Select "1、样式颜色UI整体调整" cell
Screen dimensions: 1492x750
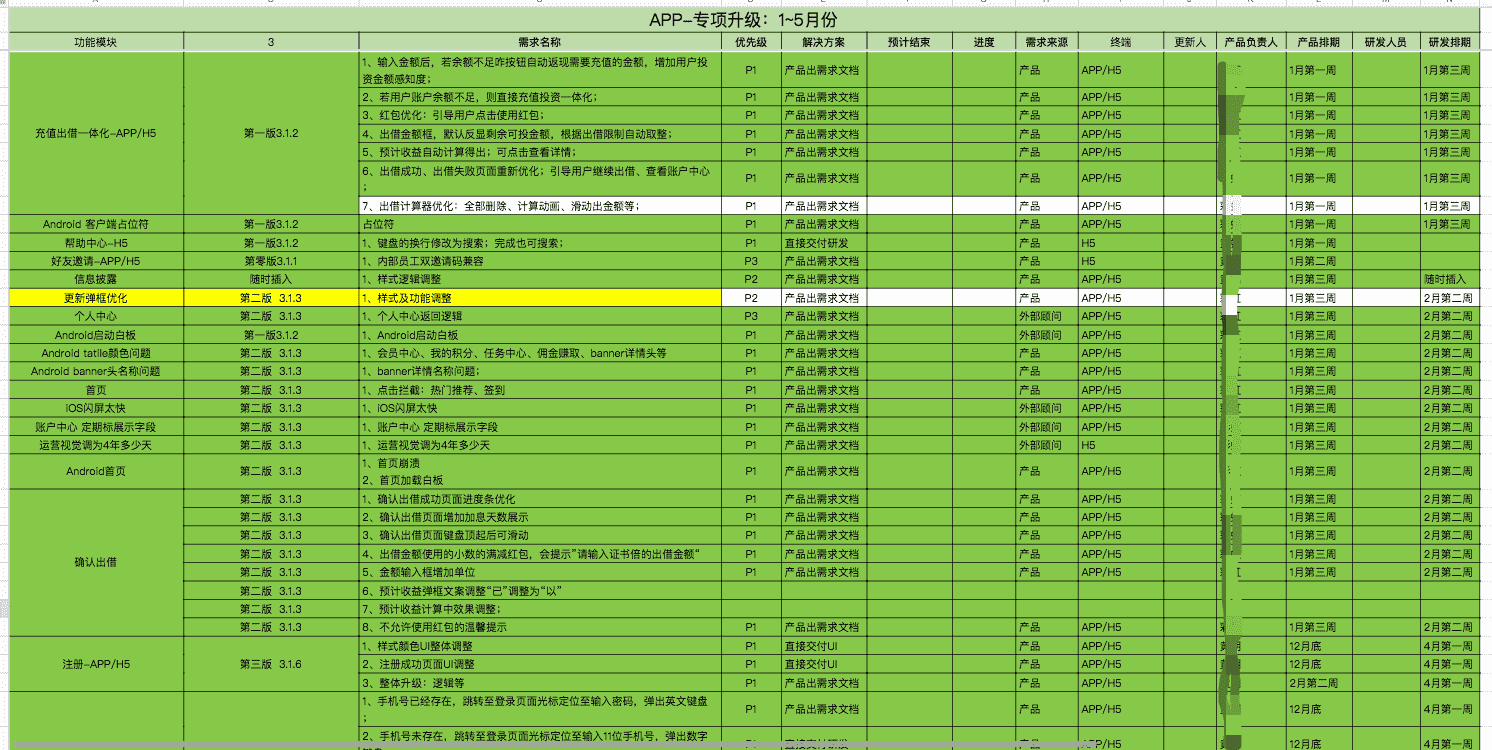click(x=540, y=646)
